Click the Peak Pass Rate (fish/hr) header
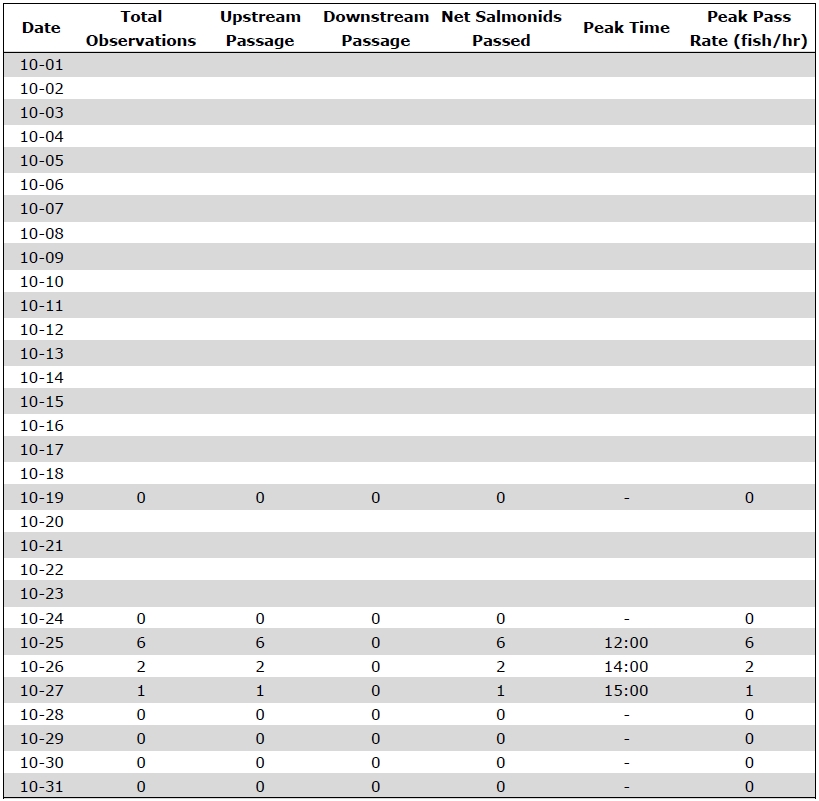 [749, 28]
